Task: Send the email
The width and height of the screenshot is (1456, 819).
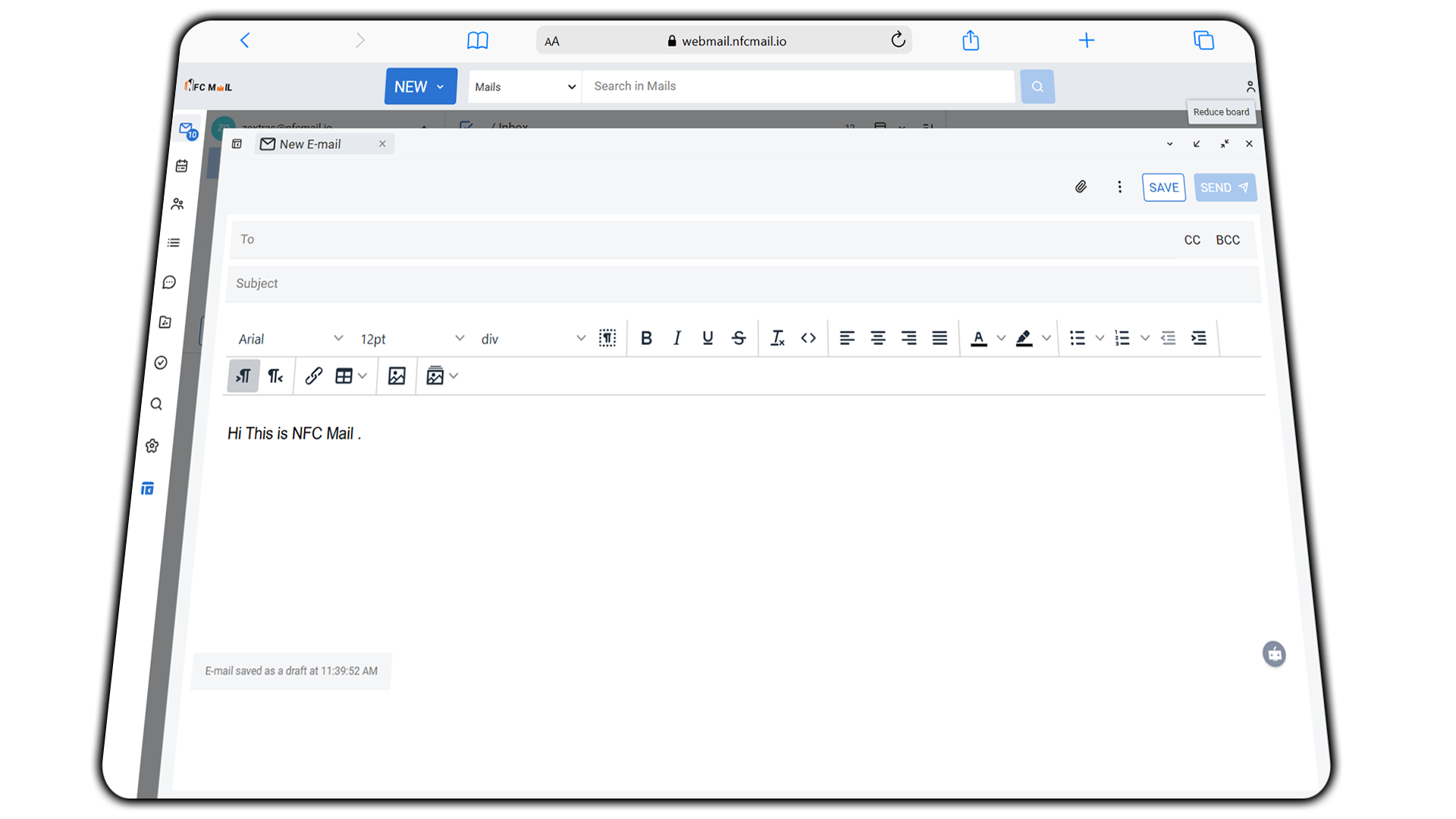Action: [1225, 188]
